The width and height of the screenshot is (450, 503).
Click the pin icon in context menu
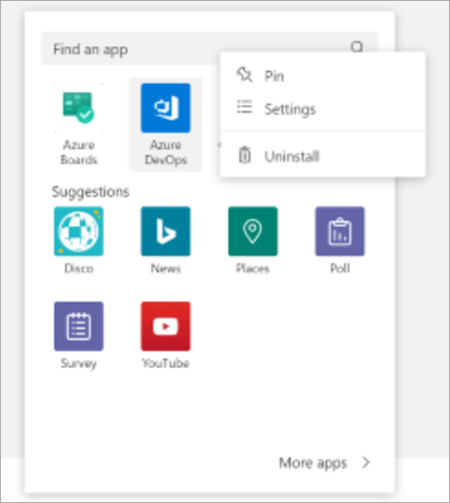click(244, 75)
